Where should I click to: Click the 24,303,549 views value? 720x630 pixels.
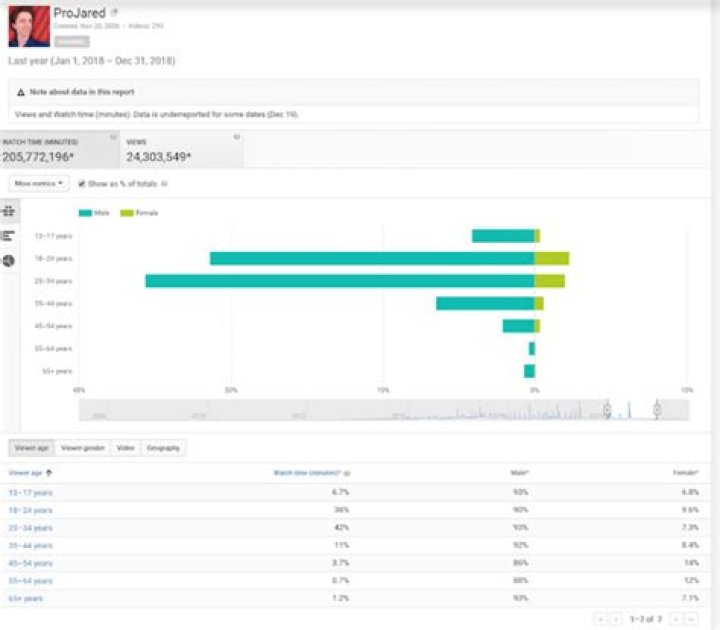tap(158, 157)
